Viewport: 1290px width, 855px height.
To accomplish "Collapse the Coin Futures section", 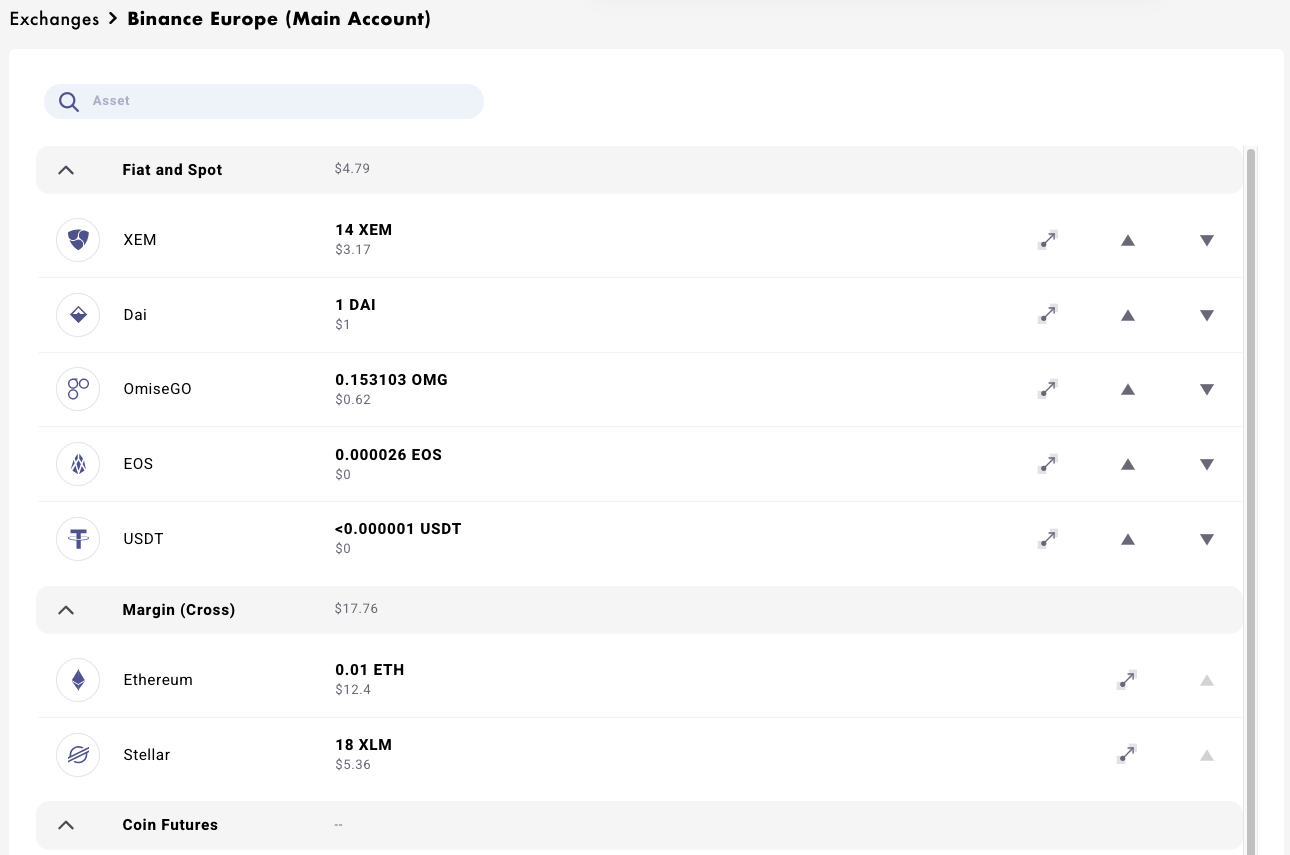I will point(66,825).
